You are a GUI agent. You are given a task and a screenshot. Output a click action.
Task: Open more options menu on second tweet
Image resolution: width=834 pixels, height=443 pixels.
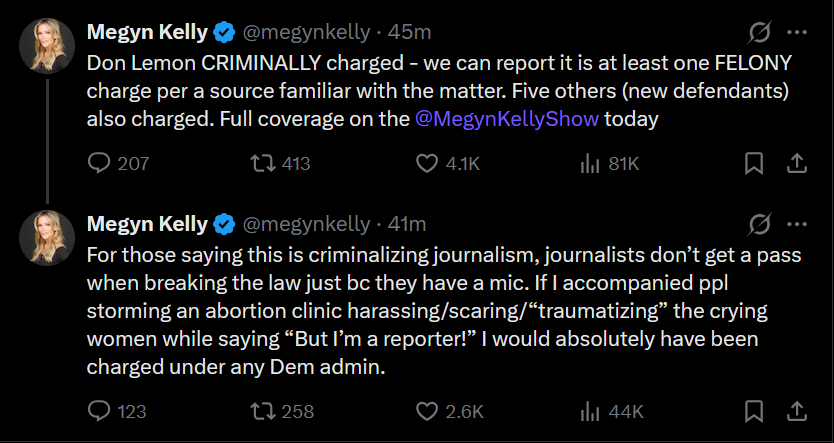click(x=797, y=223)
